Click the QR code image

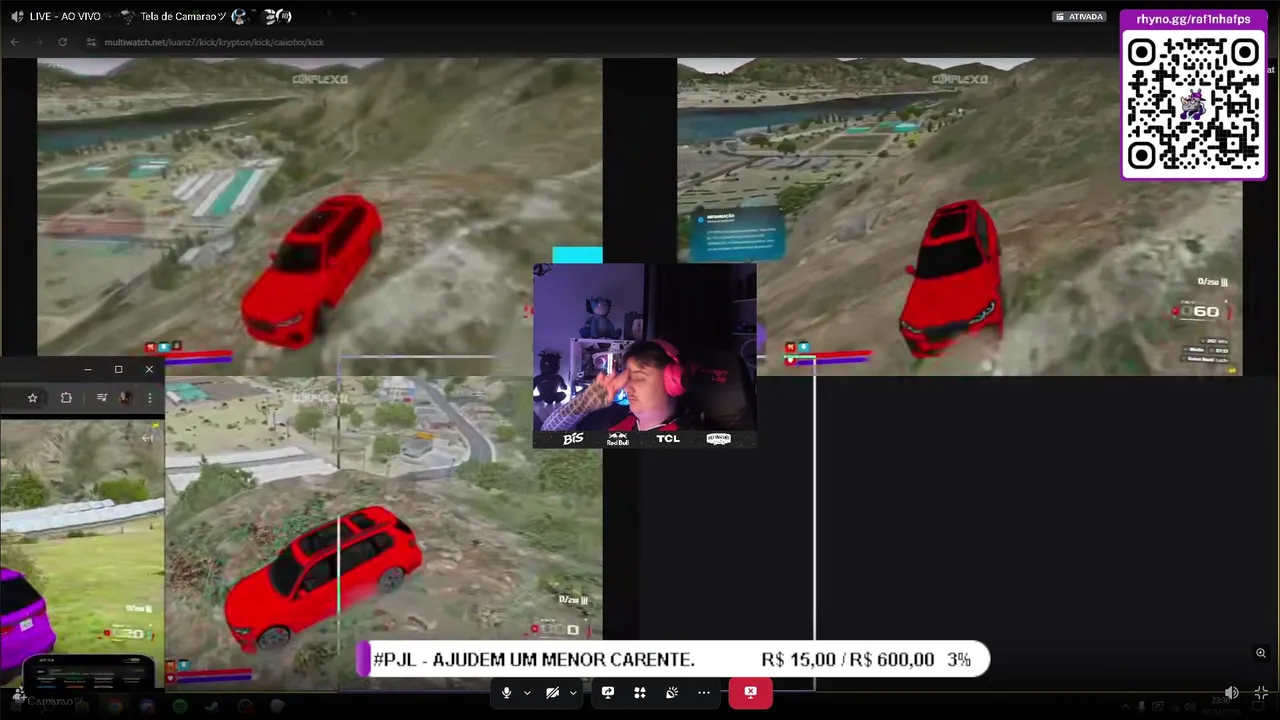pos(1193,105)
